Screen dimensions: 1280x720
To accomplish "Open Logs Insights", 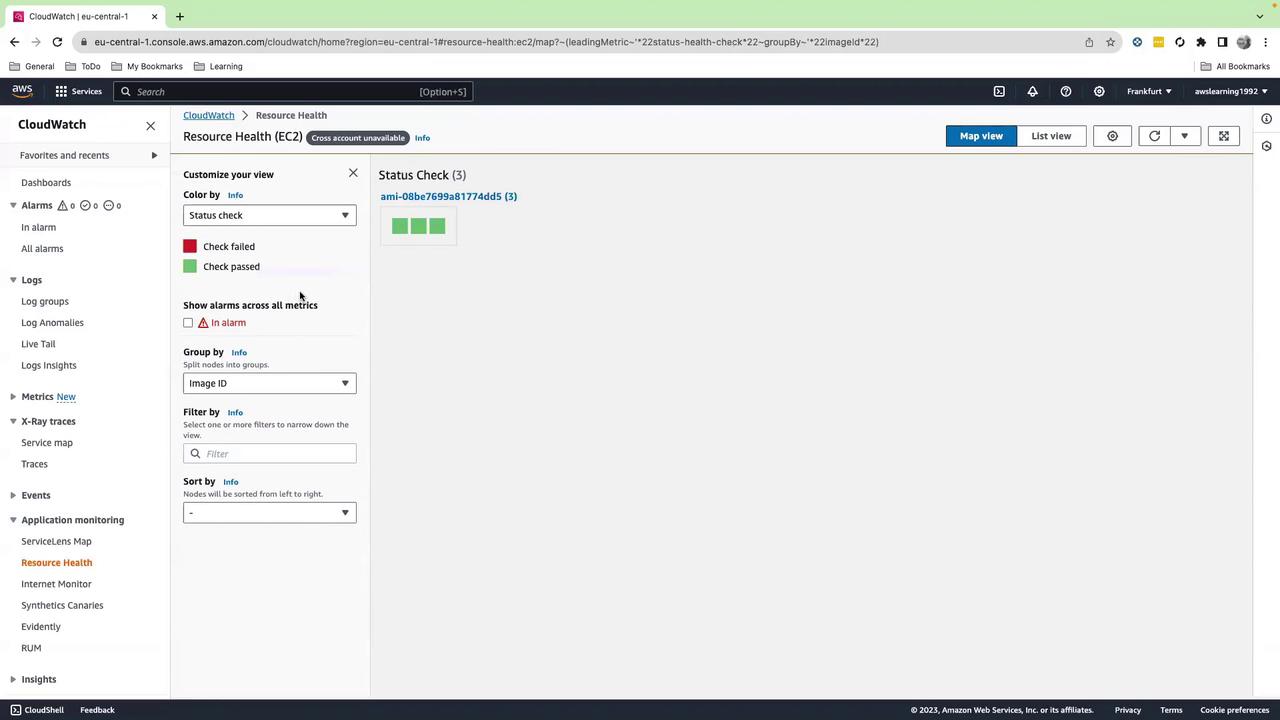I will click(49, 365).
